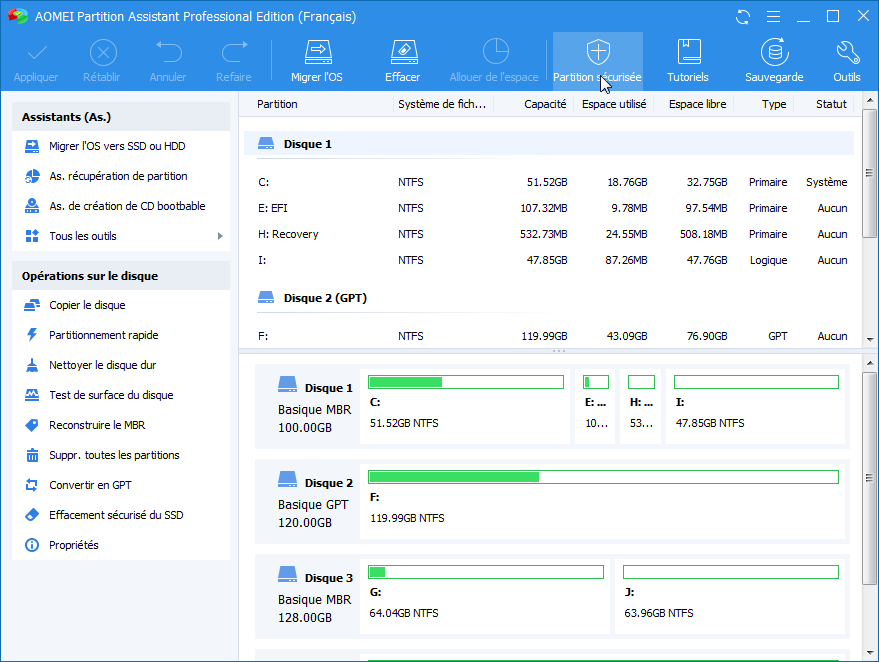Click the refresh icon in title bar
The height and width of the screenshot is (662, 879).
(742, 17)
